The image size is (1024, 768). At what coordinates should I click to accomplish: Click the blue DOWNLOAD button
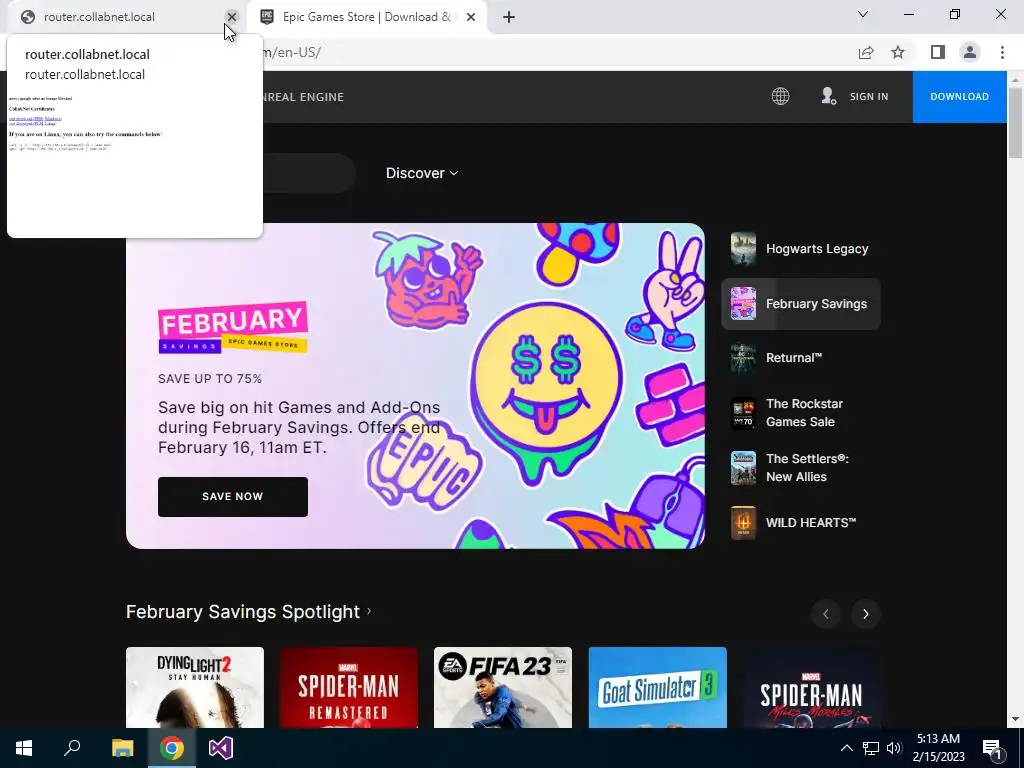pos(959,97)
